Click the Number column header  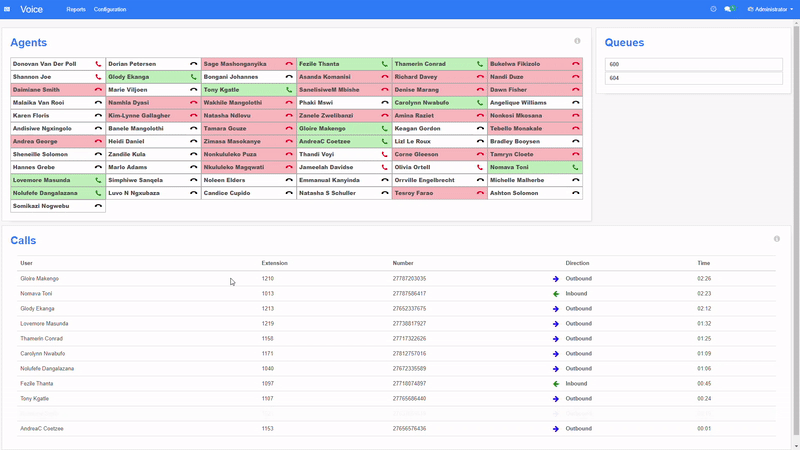pos(403,263)
